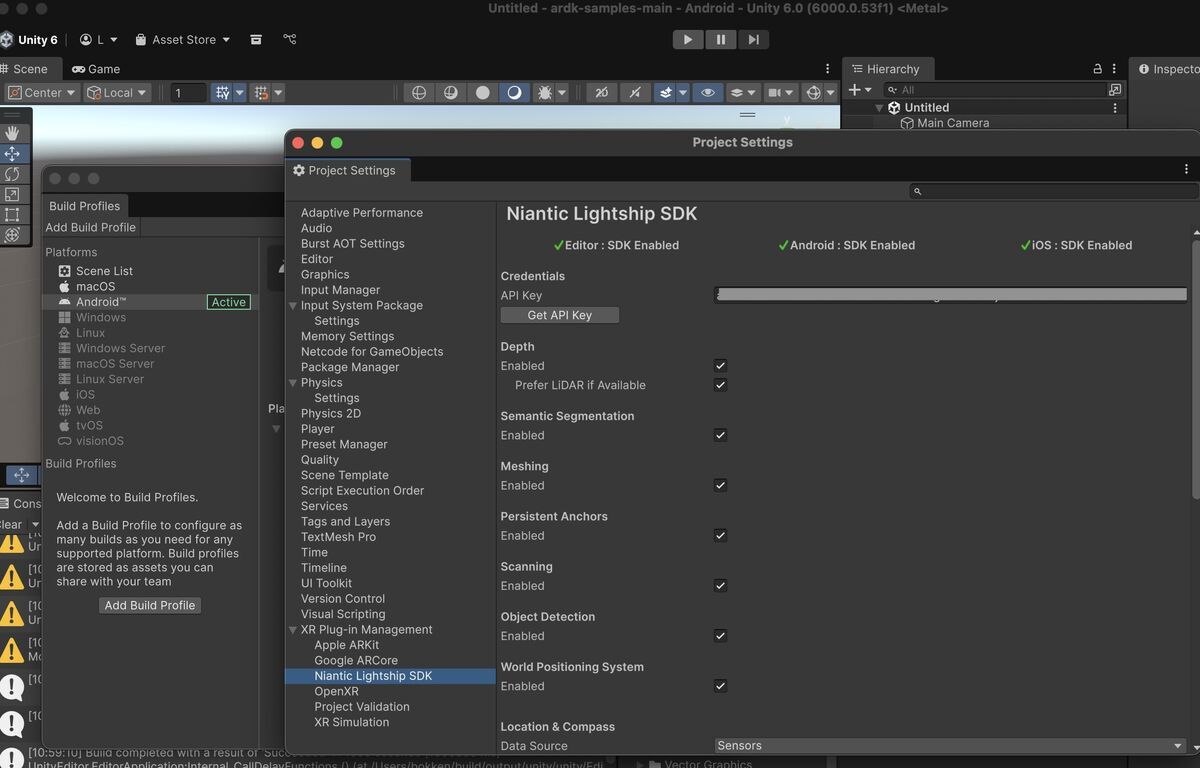Open the Data Source Sensors dropdown
Viewport: 1200px width, 768px height.
coord(950,745)
